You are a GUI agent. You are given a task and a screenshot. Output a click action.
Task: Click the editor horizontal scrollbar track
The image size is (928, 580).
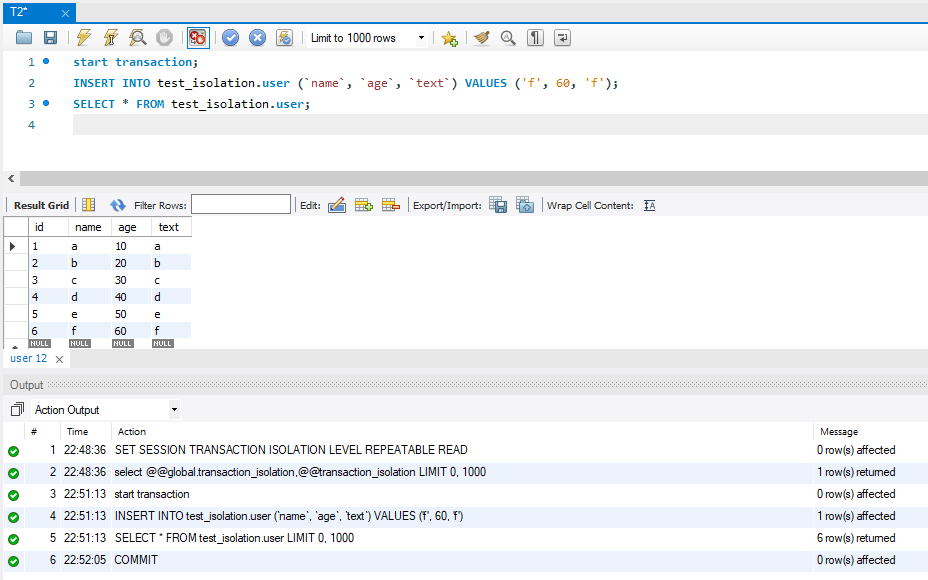pyautogui.click(x=473, y=178)
